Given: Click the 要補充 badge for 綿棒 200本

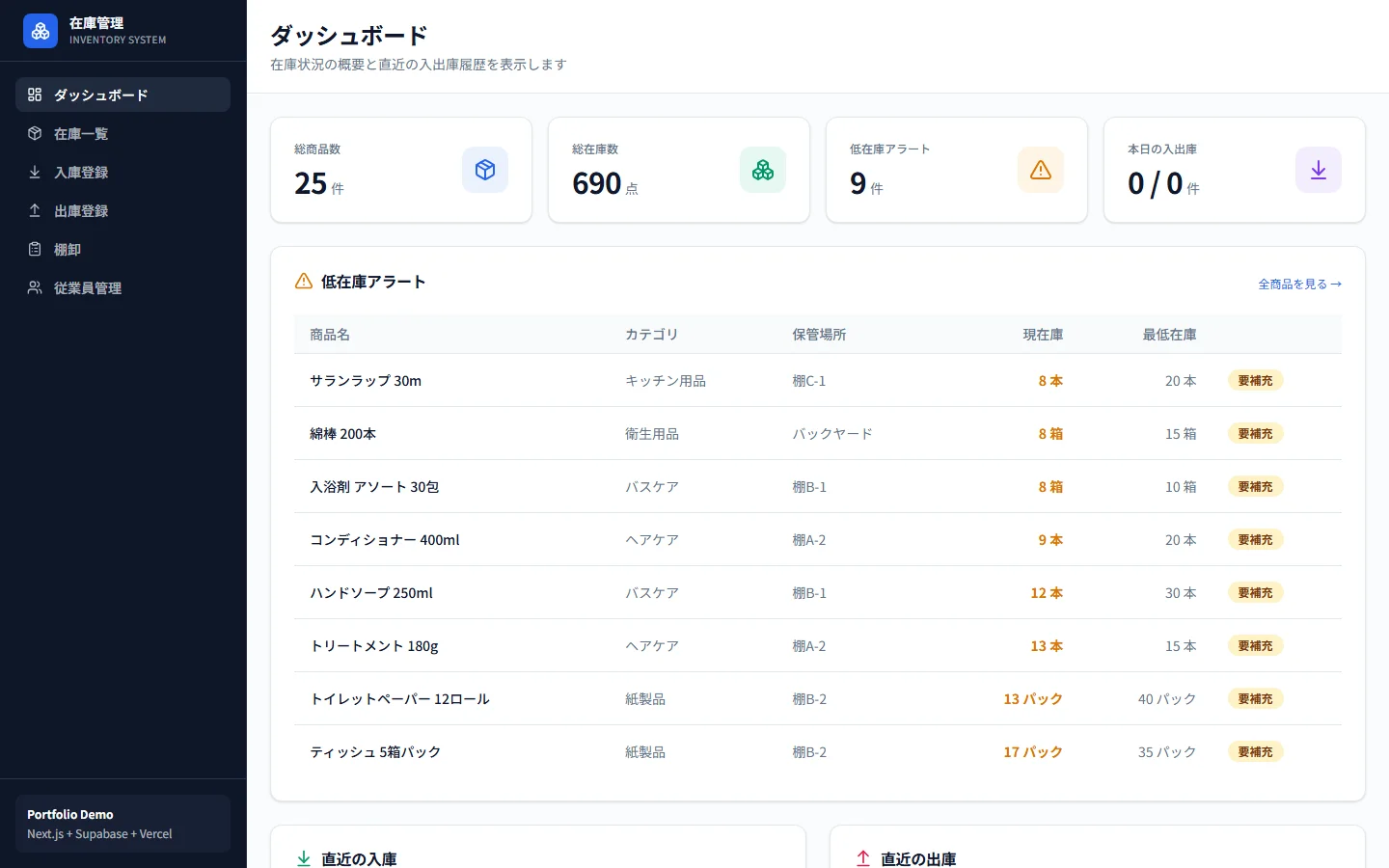Looking at the screenshot, I should pyautogui.click(x=1255, y=433).
